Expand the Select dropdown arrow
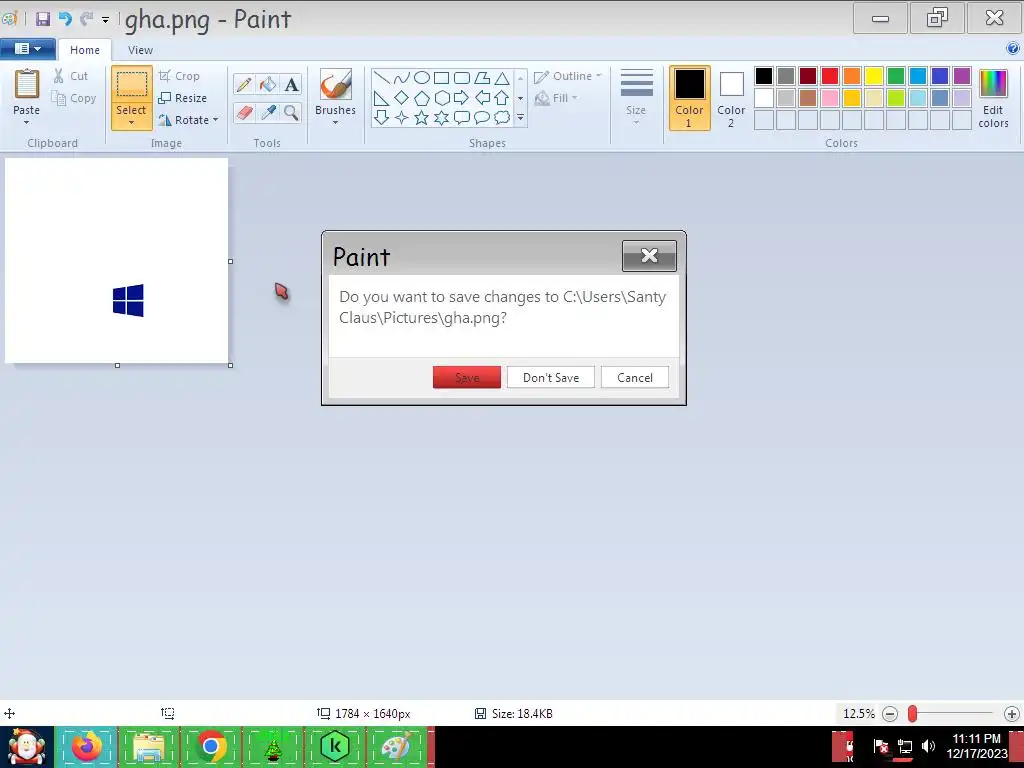 coord(131,122)
